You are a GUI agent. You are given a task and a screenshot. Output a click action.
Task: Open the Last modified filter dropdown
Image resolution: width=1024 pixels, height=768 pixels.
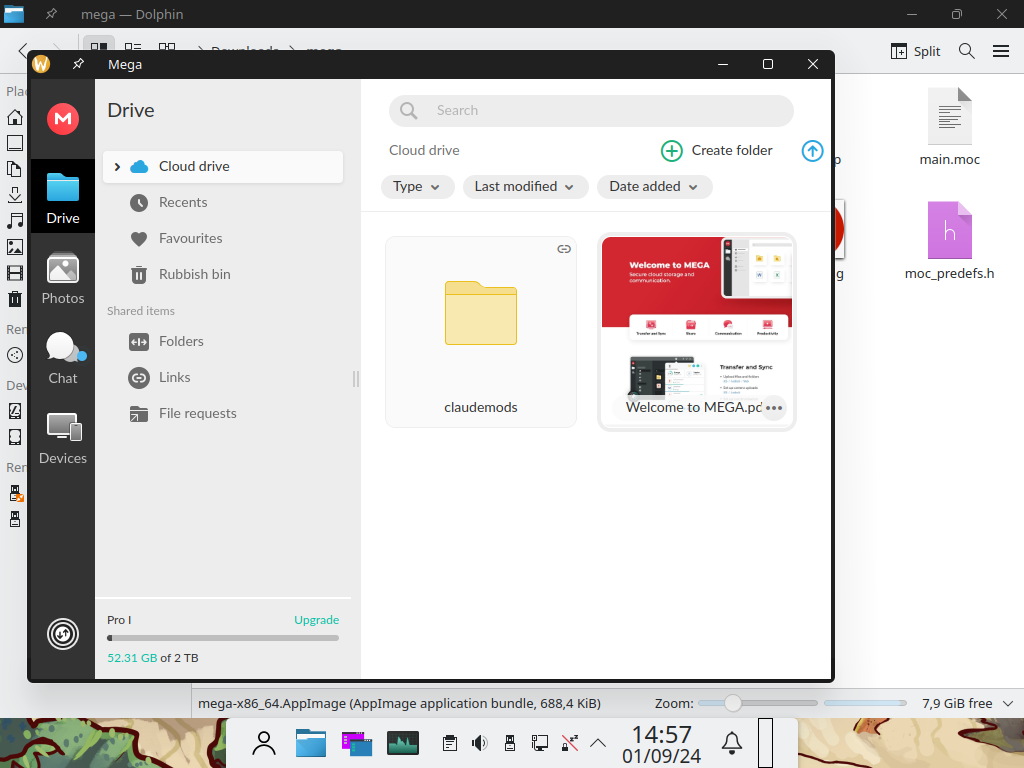pyautogui.click(x=525, y=187)
